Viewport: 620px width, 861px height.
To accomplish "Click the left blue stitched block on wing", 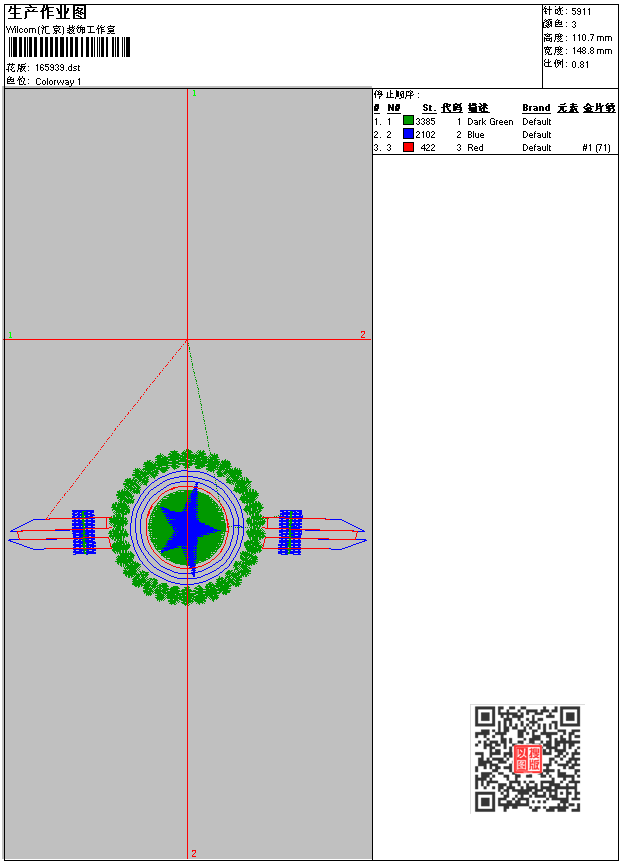I will (83, 532).
